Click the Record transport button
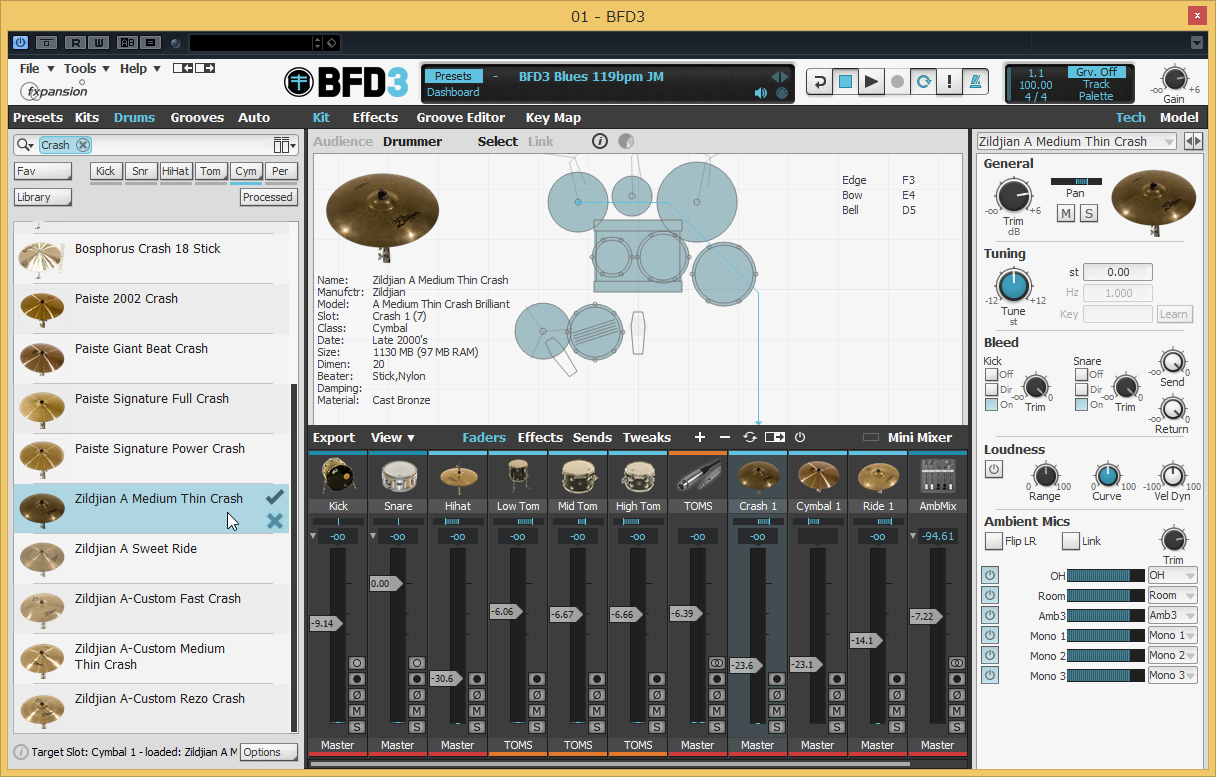The image size is (1216, 777). coord(898,82)
